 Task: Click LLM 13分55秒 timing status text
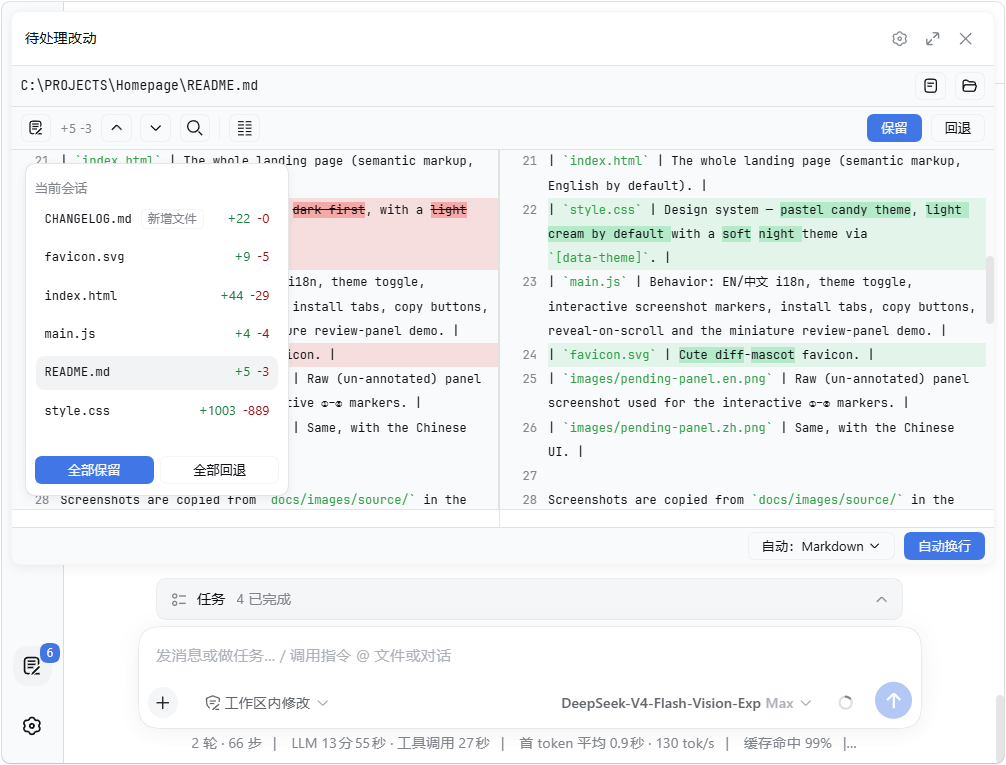pos(338,743)
